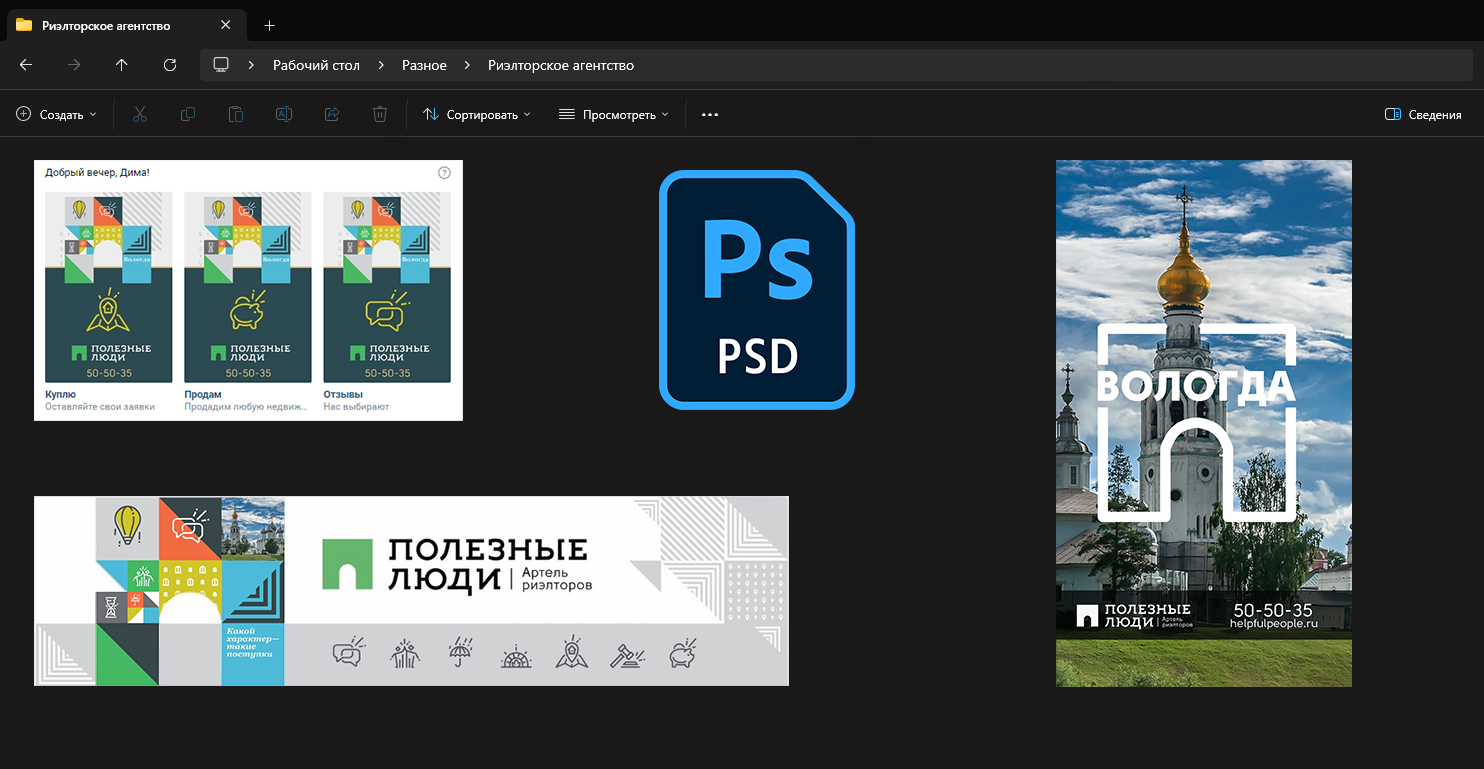
Task: Open the Просмотреть view options
Action: coord(613,115)
